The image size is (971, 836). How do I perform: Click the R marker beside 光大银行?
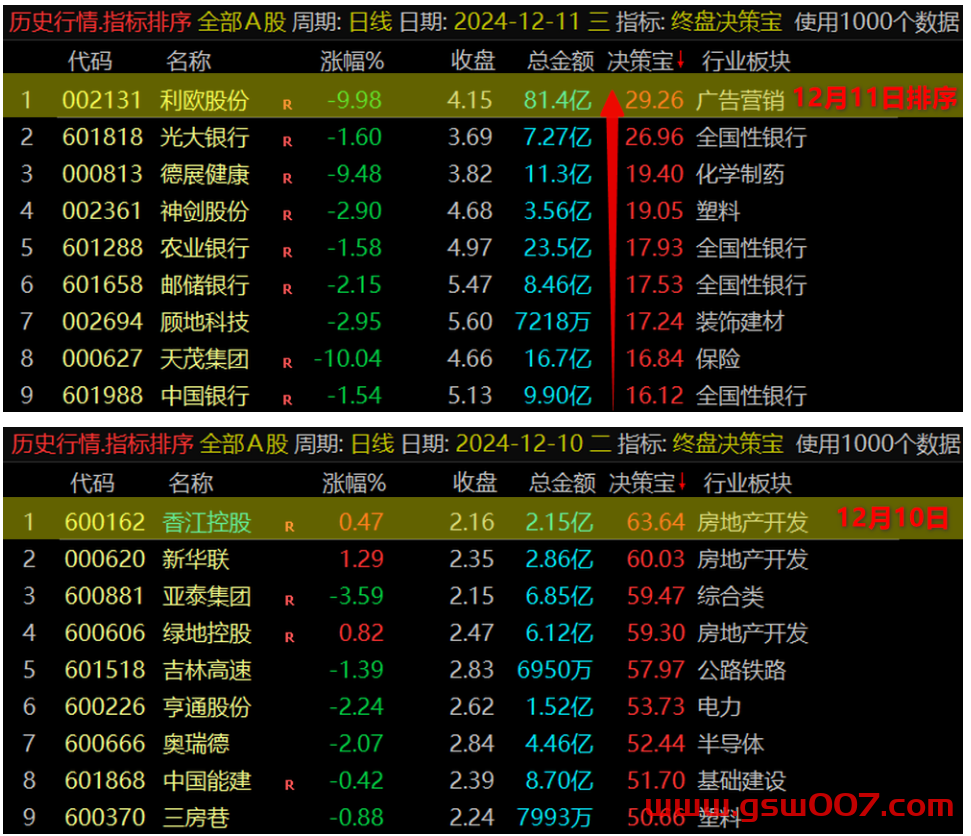point(287,142)
